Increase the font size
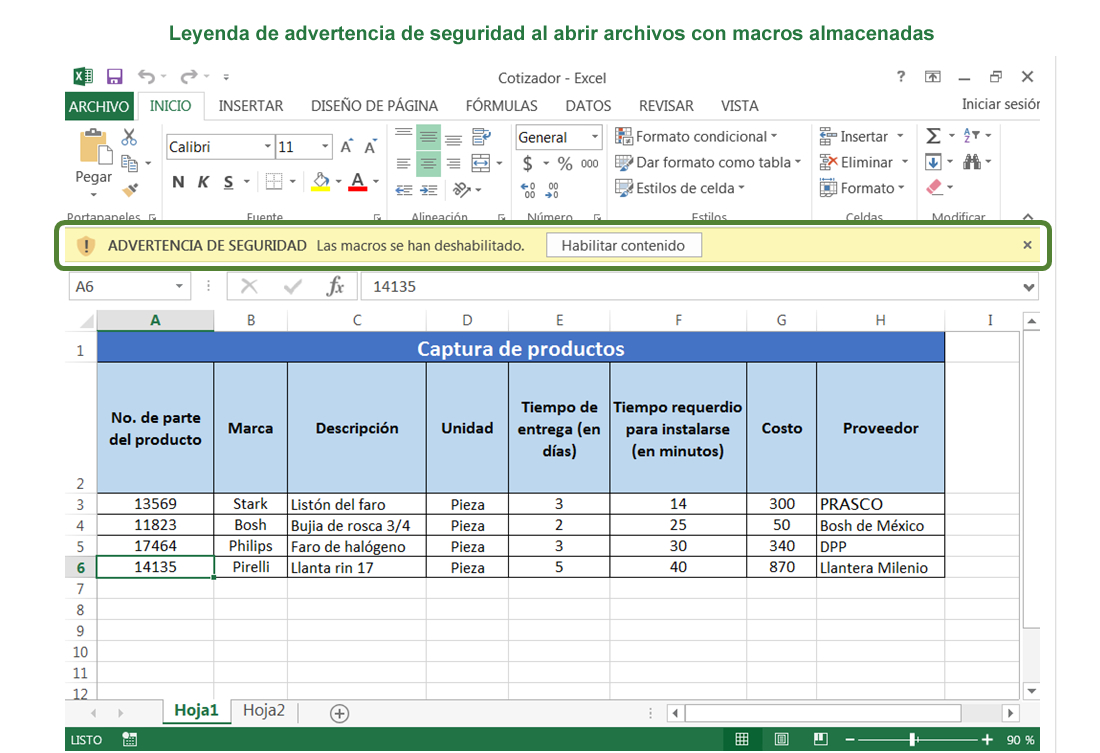Screen dimensions: 1100x753 pos(347,147)
